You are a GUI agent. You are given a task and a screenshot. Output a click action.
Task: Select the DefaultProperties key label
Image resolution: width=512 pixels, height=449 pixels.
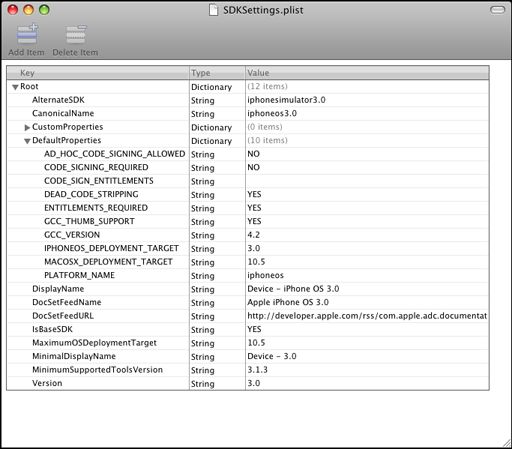click(67, 140)
